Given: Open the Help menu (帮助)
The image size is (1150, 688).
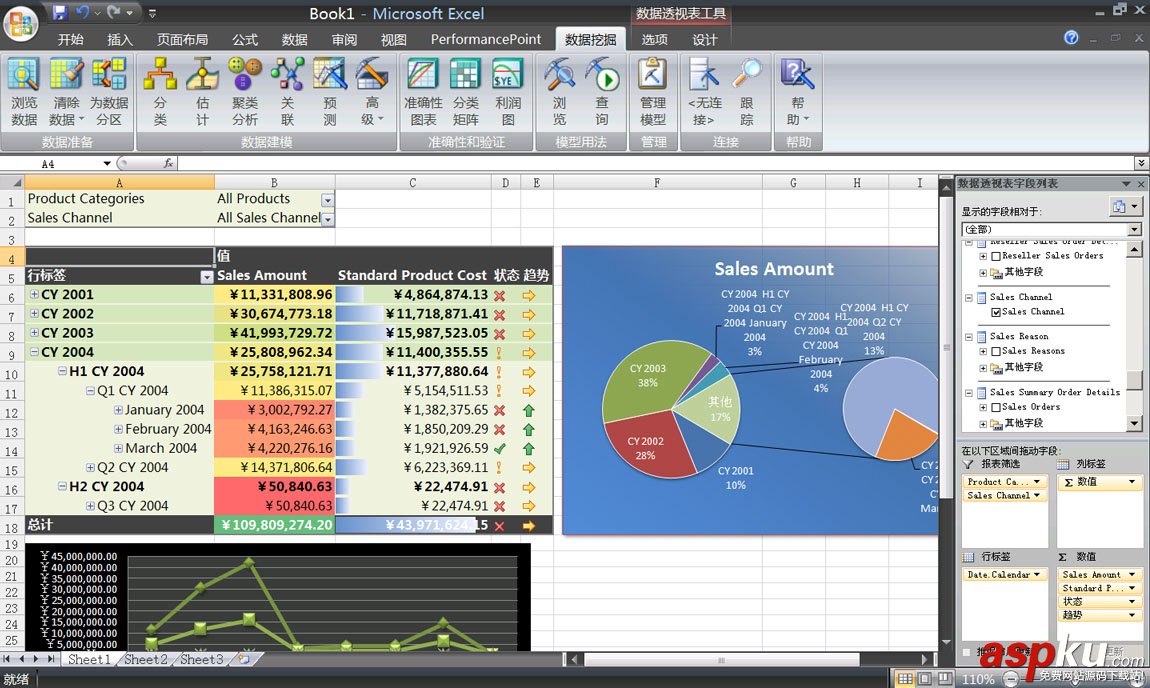Looking at the screenshot, I should tap(798, 92).
